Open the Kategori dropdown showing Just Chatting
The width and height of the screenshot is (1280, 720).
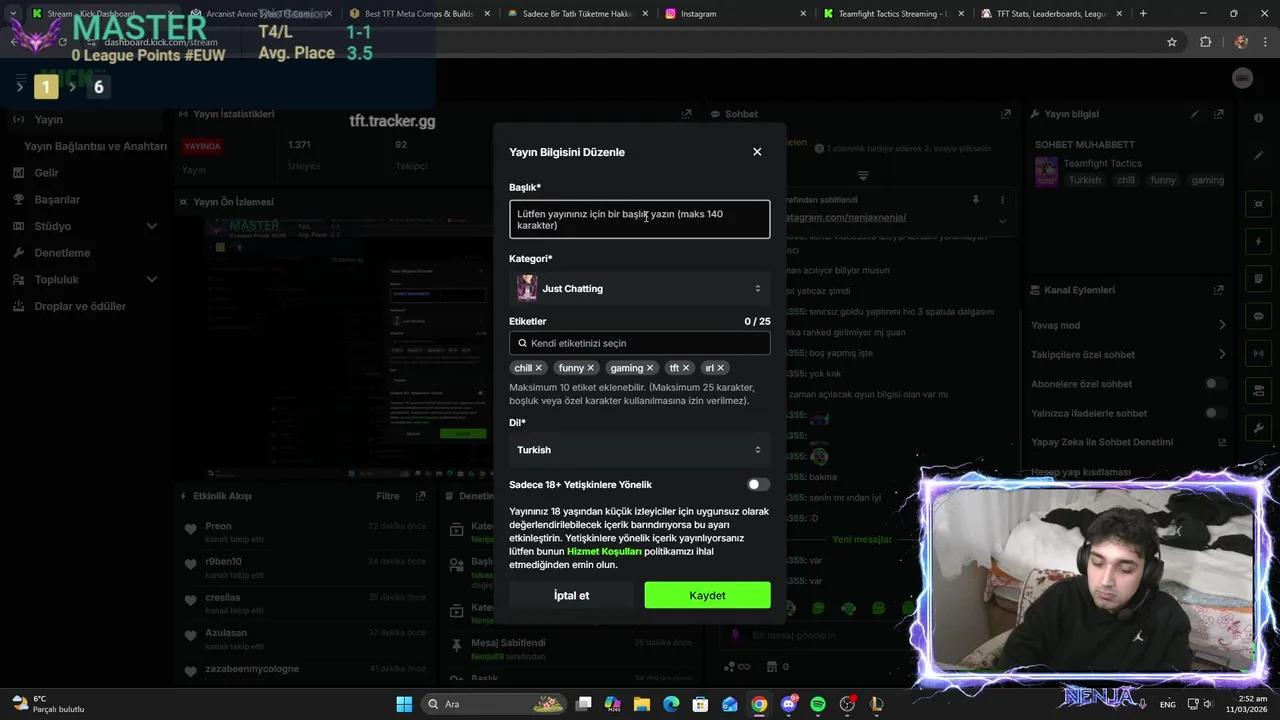click(640, 288)
